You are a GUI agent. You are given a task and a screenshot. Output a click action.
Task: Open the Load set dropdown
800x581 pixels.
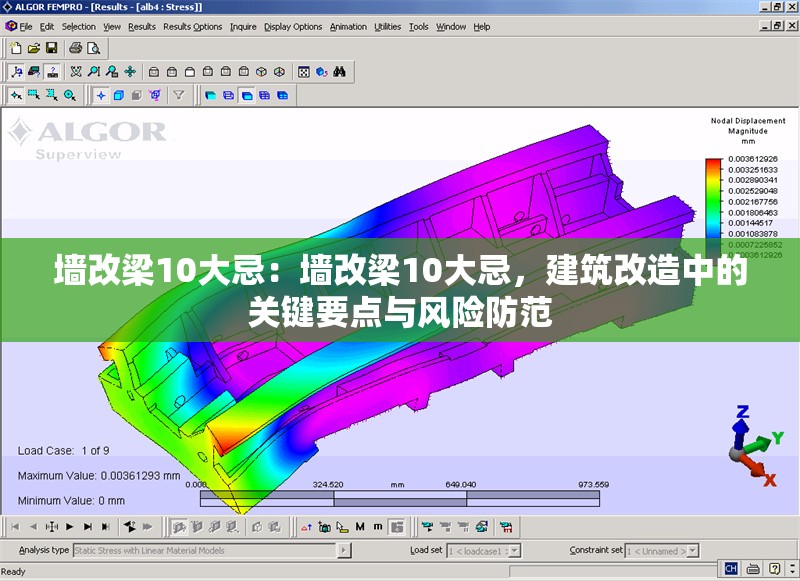(514, 550)
